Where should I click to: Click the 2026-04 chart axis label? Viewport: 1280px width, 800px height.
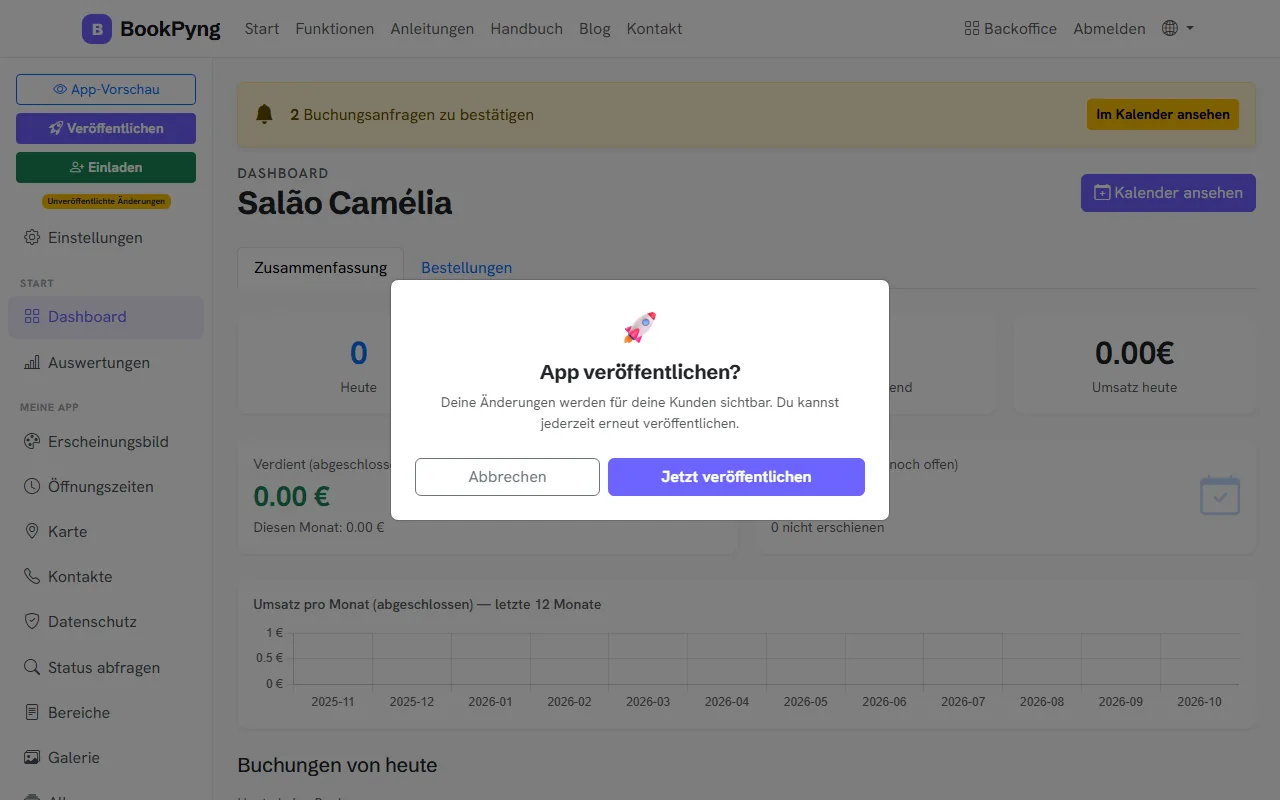coord(727,702)
